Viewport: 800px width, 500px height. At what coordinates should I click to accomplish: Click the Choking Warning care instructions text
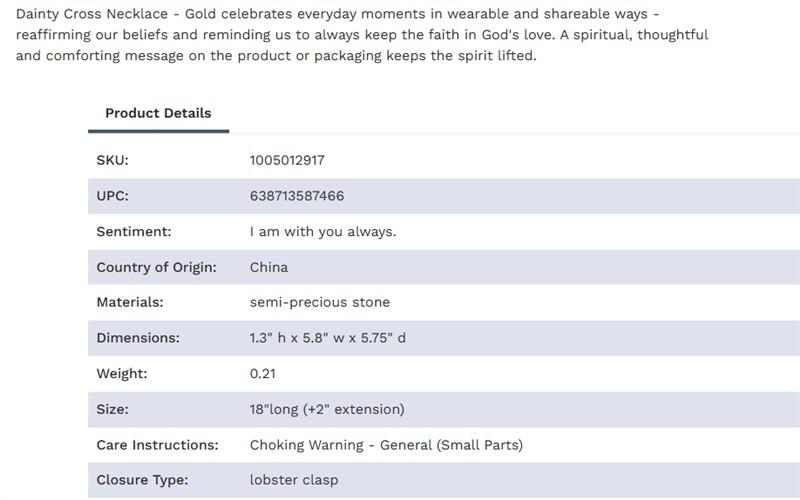386,445
